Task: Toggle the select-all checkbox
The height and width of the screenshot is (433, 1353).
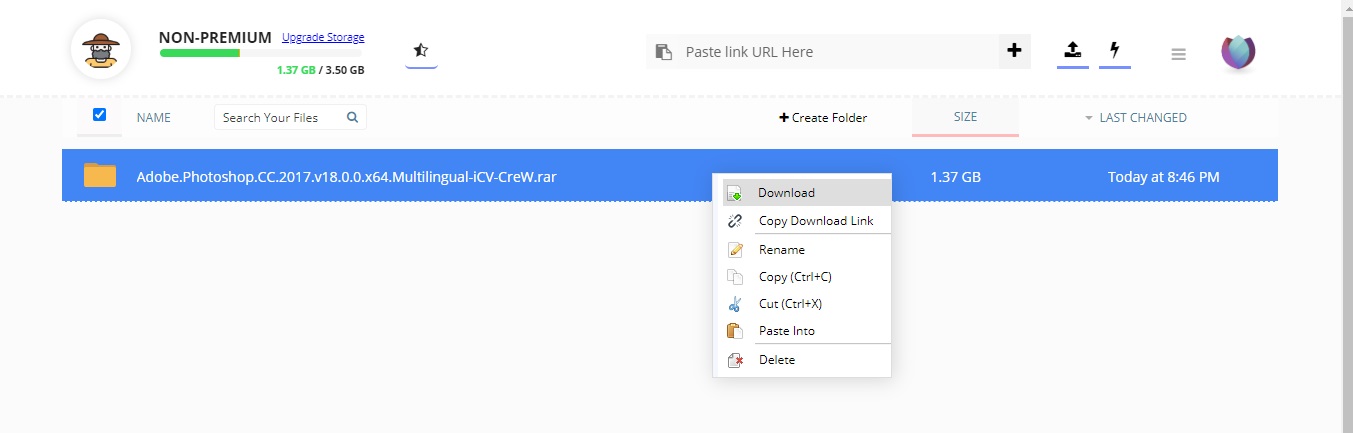Action: pos(99,115)
